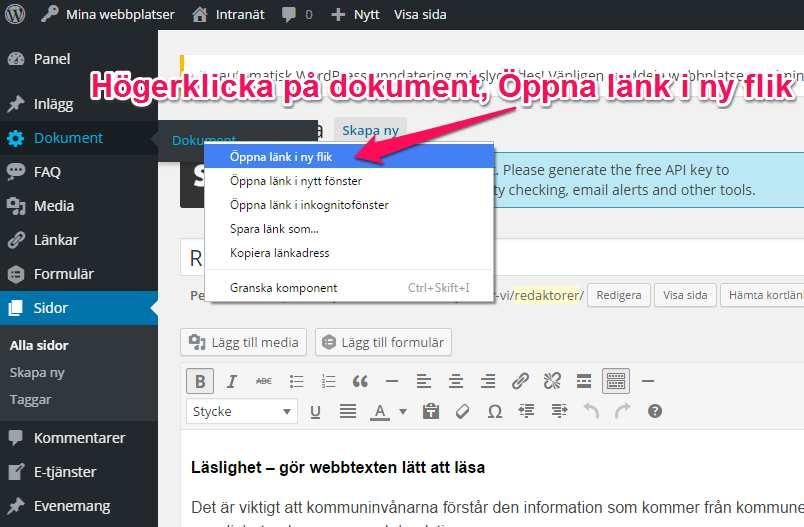Insert Read More tag
Image resolution: width=804 pixels, height=527 pixels.
(584, 381)
